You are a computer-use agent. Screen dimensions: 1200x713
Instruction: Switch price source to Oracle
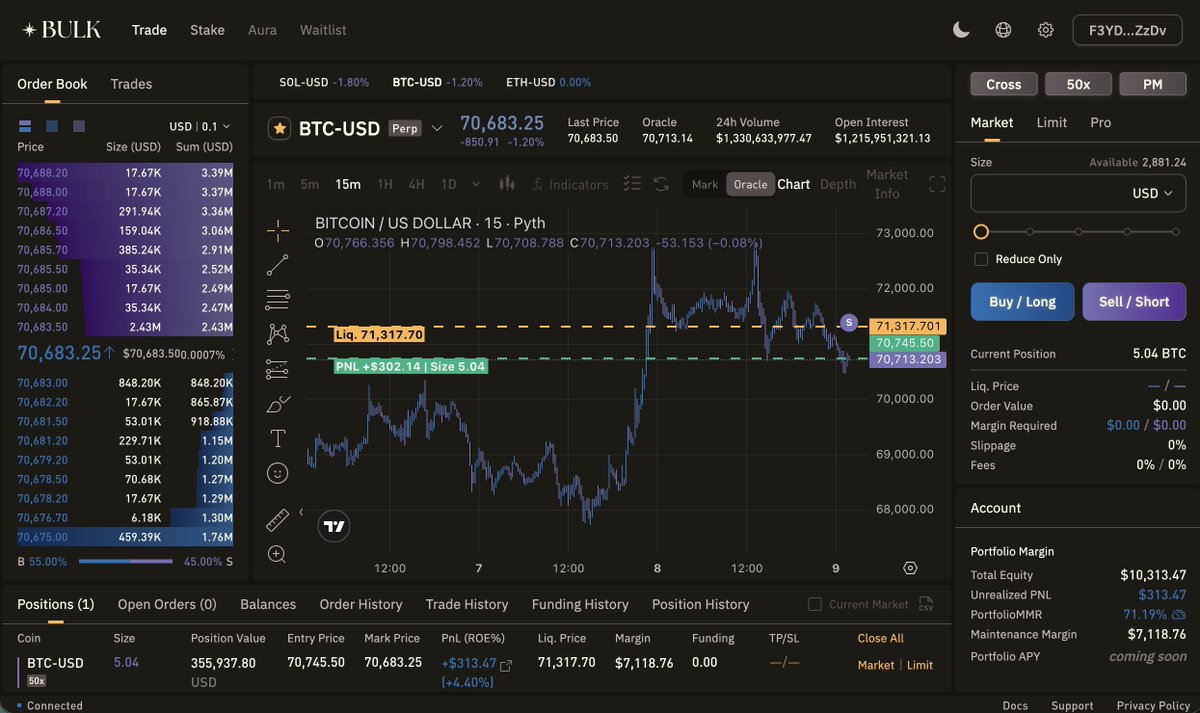click(x=750, y=184)
